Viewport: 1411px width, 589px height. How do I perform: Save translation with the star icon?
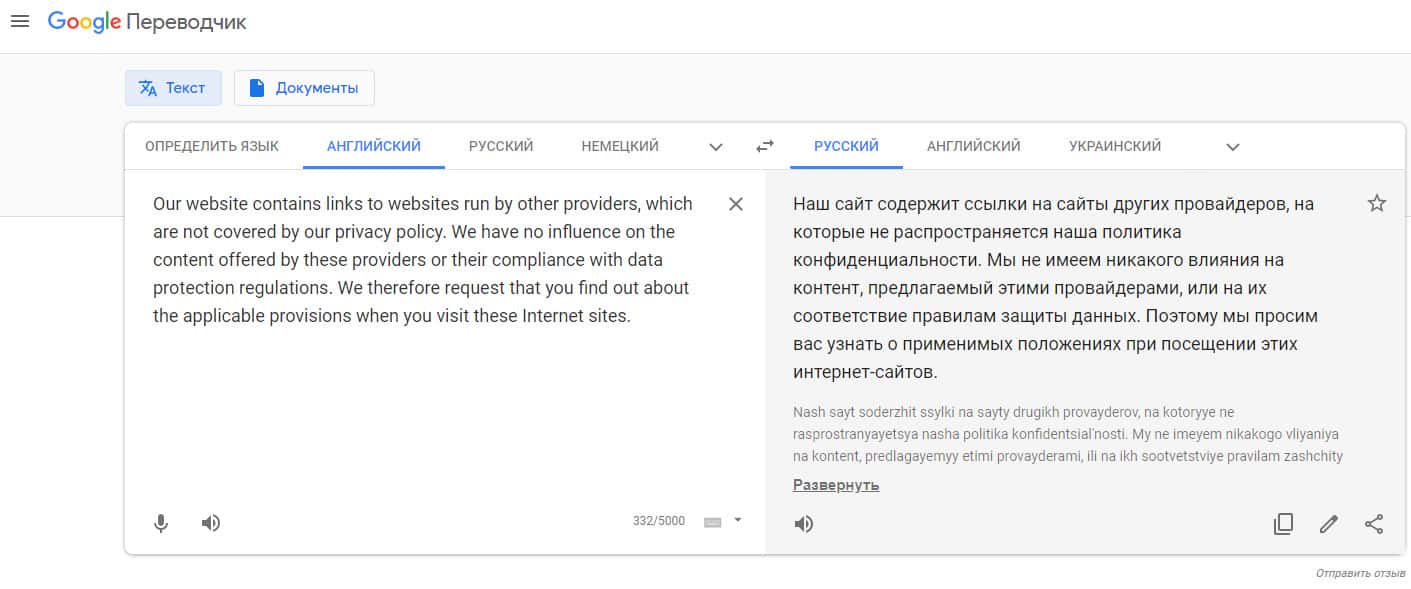pos(1377,204)
